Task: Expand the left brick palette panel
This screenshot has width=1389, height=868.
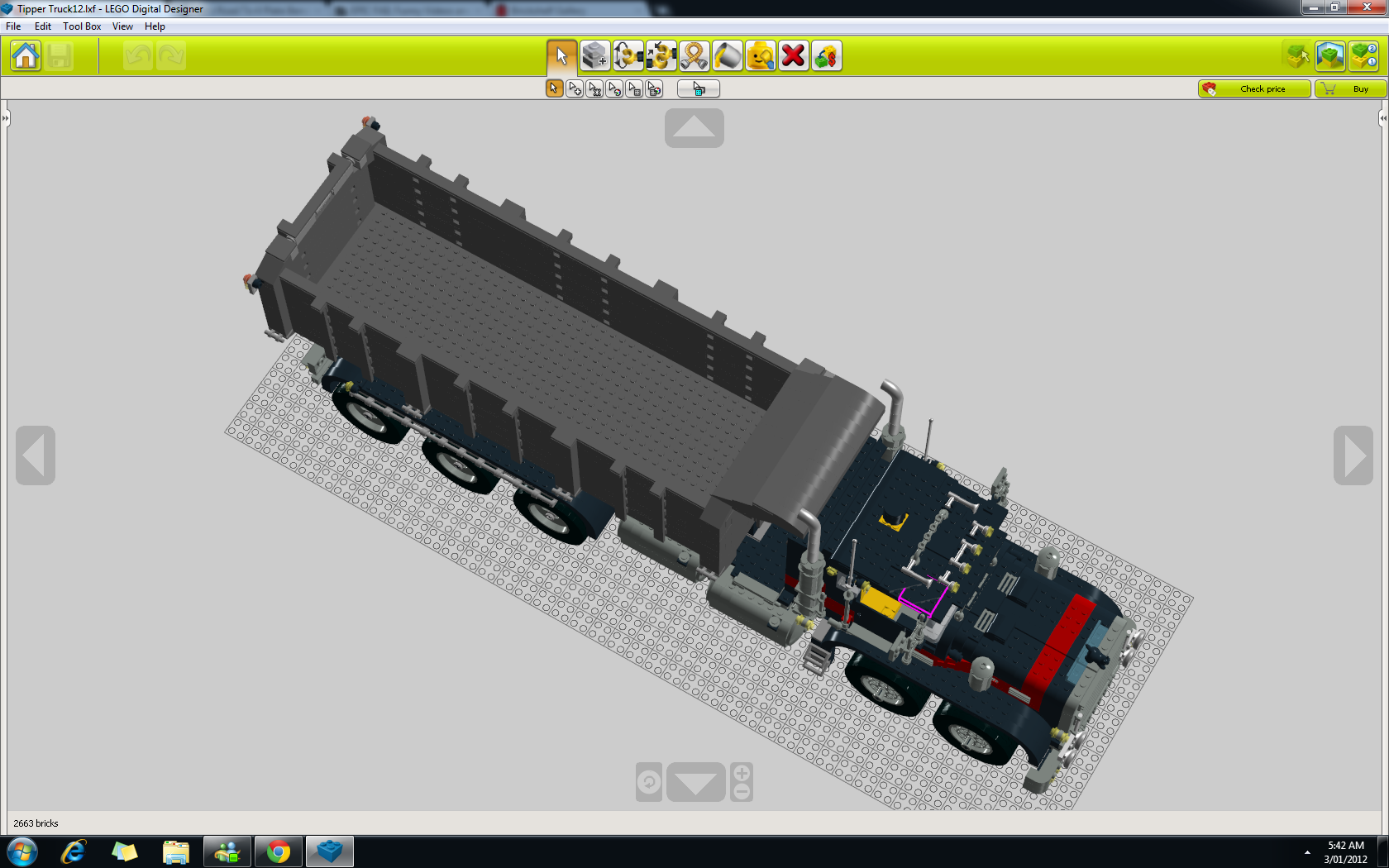Action: pyautogui.click(x=6, y=117)
